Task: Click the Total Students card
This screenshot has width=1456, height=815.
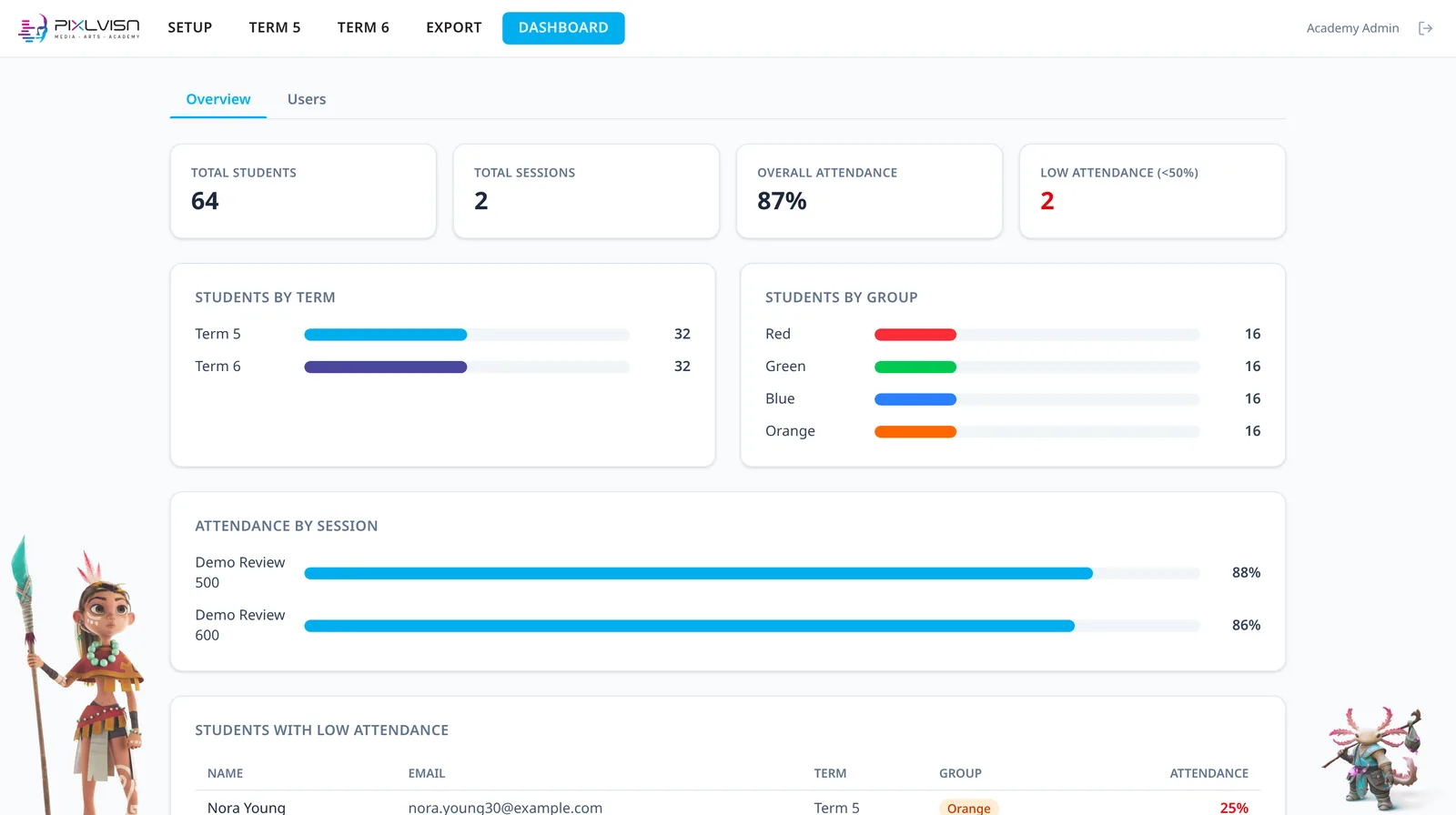Action: (303, 191)
